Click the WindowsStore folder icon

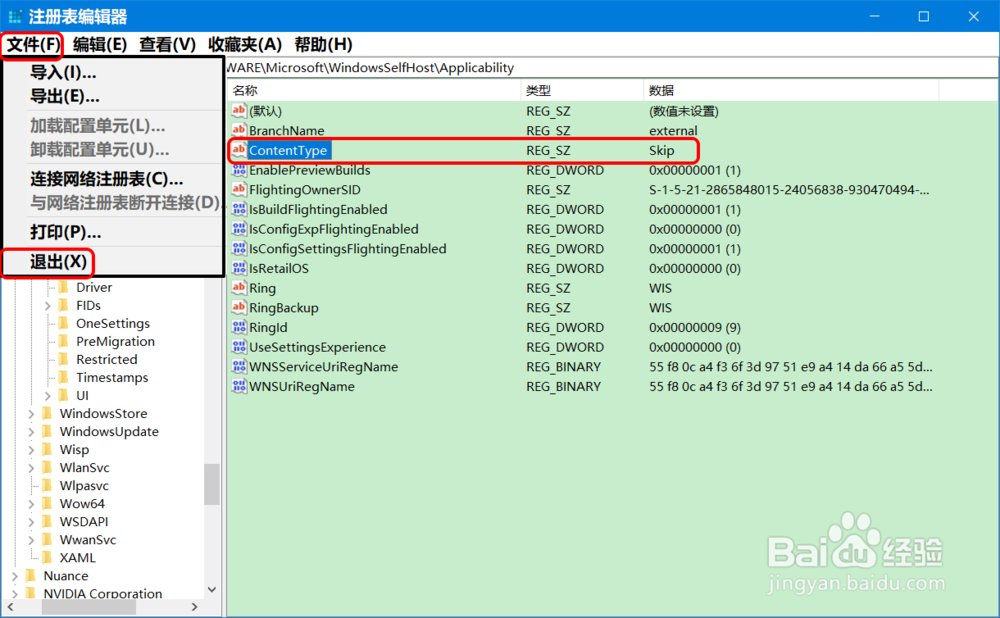(x=47, y=413)
